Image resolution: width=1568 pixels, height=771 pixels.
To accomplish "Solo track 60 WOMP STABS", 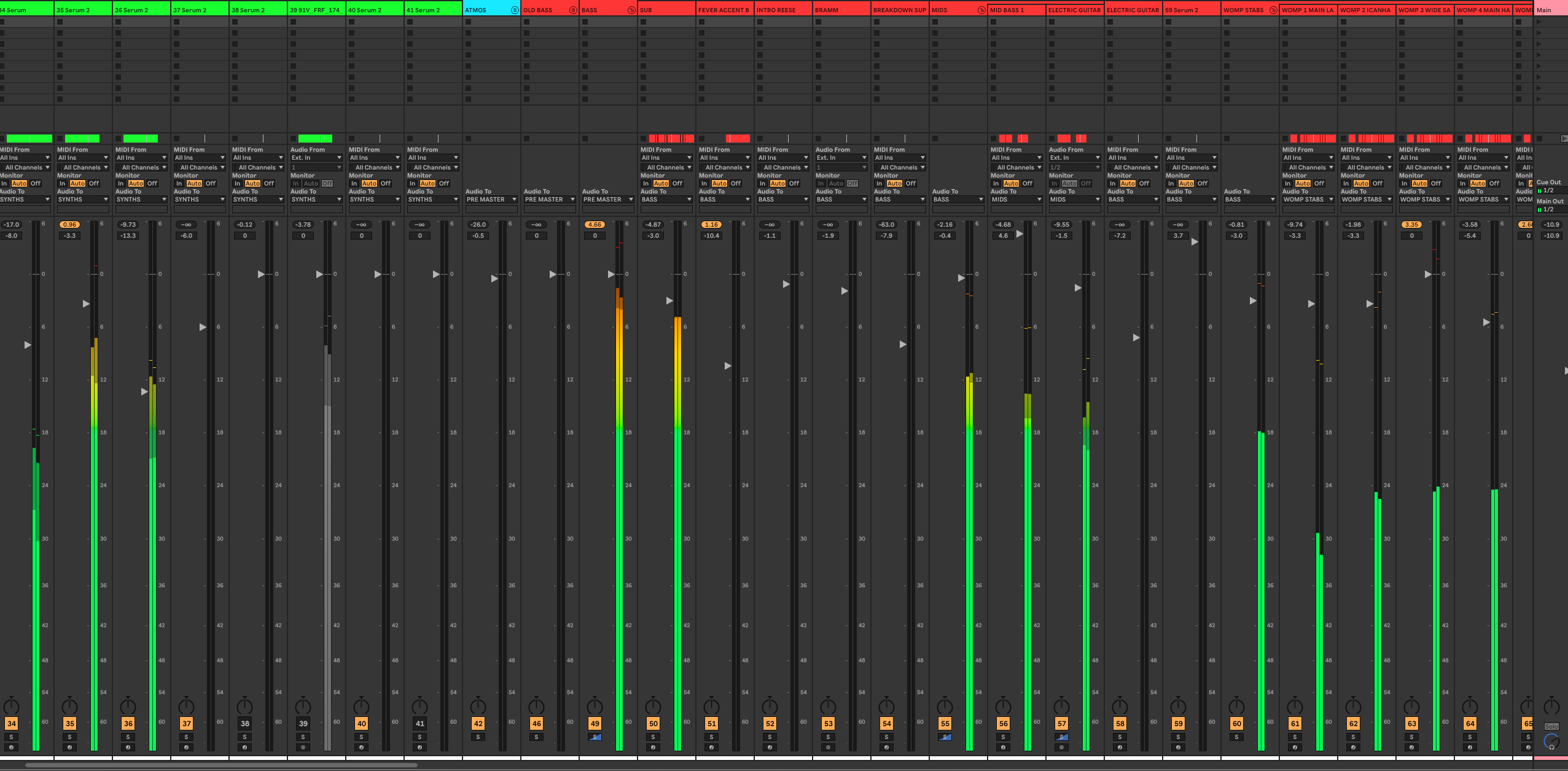I will (1236, 737).
